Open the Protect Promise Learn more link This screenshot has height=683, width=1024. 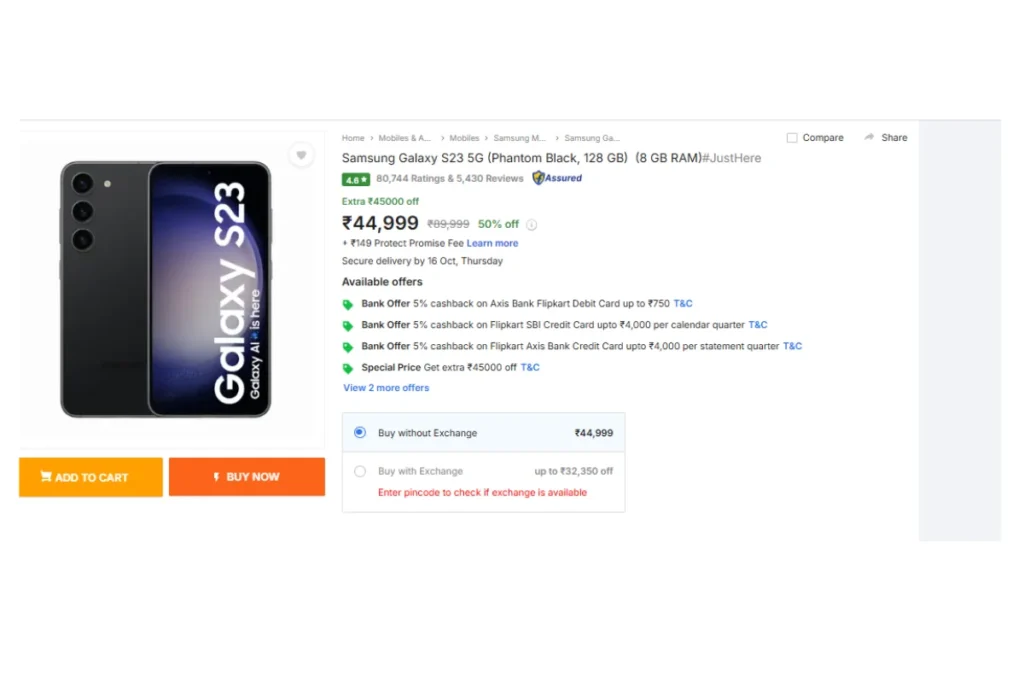492,243
